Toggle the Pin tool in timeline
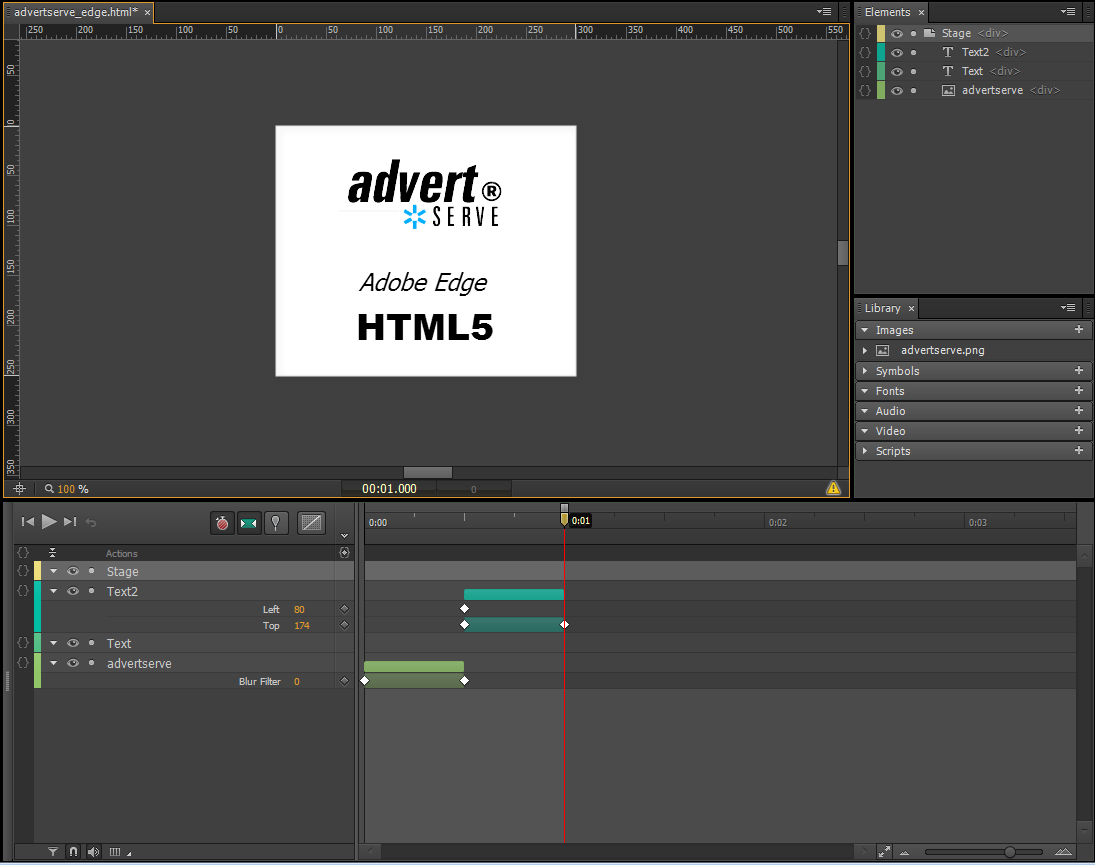Viewport: 1095px width, 865px height. pos(276,523)
